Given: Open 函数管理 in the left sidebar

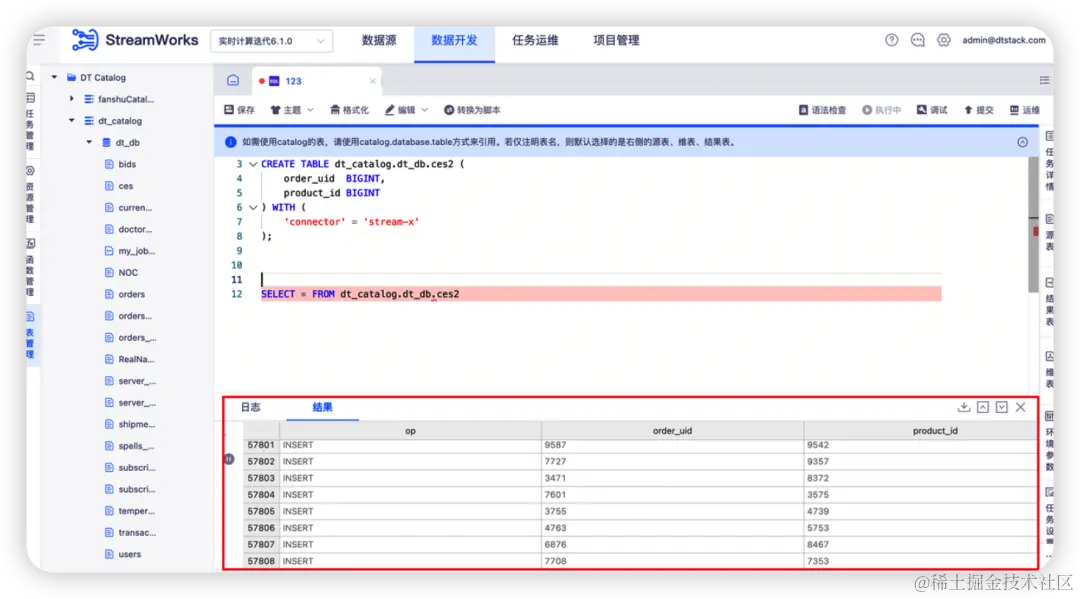Looking at the screenshot, I should [x=30, y=267].
